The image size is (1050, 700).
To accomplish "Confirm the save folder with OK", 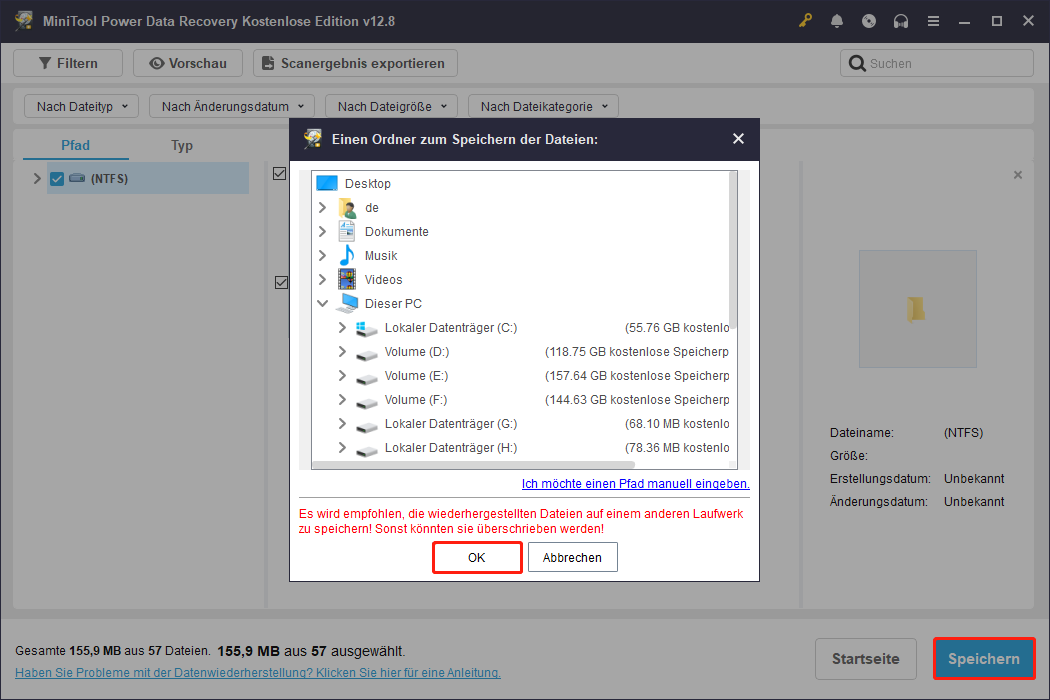I will [477, 557].
